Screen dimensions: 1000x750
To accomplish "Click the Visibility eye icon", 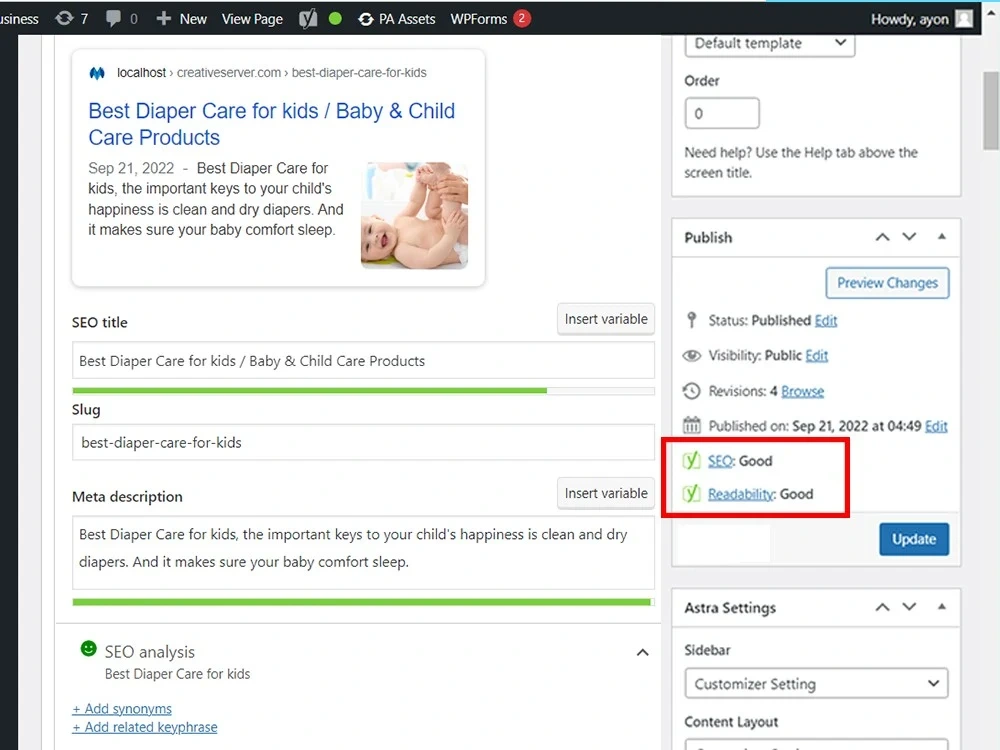I will point(691,356).
